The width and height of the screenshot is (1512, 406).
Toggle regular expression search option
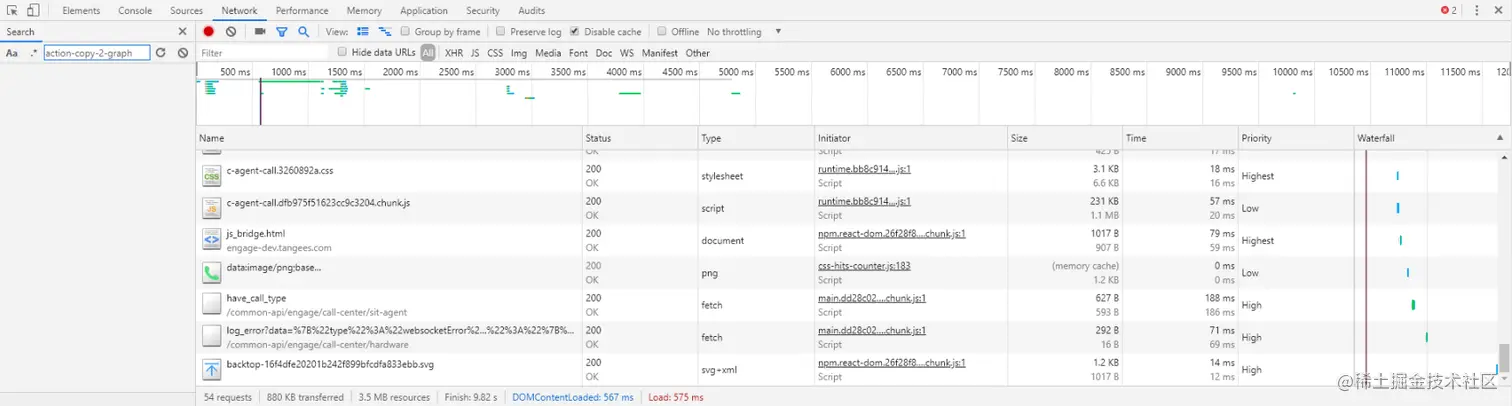(x=33, y=53)
